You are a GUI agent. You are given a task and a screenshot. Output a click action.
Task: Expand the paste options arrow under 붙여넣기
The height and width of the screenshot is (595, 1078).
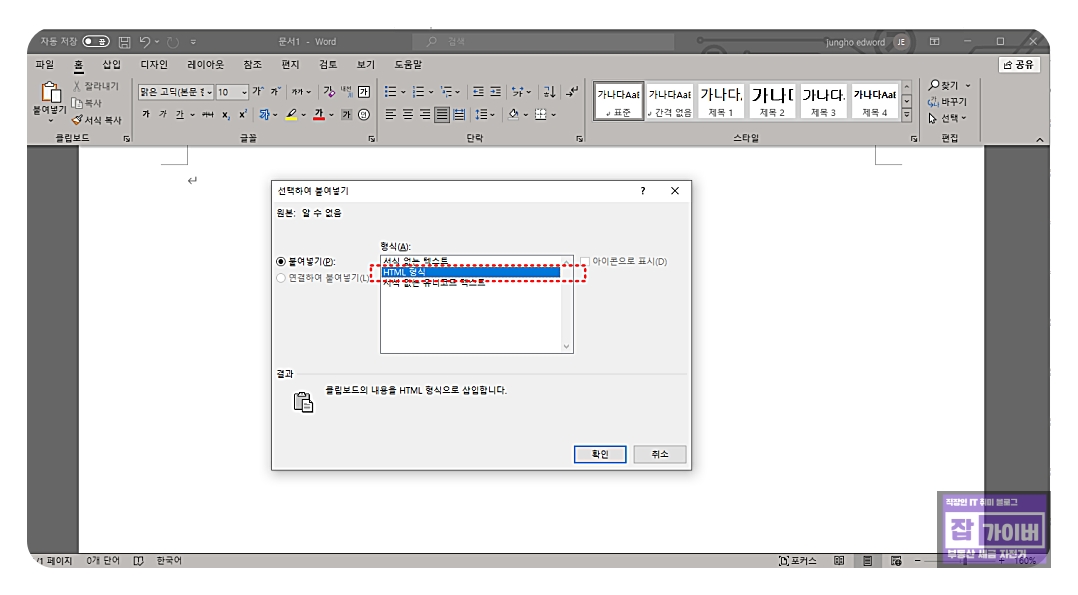(50, 120)
